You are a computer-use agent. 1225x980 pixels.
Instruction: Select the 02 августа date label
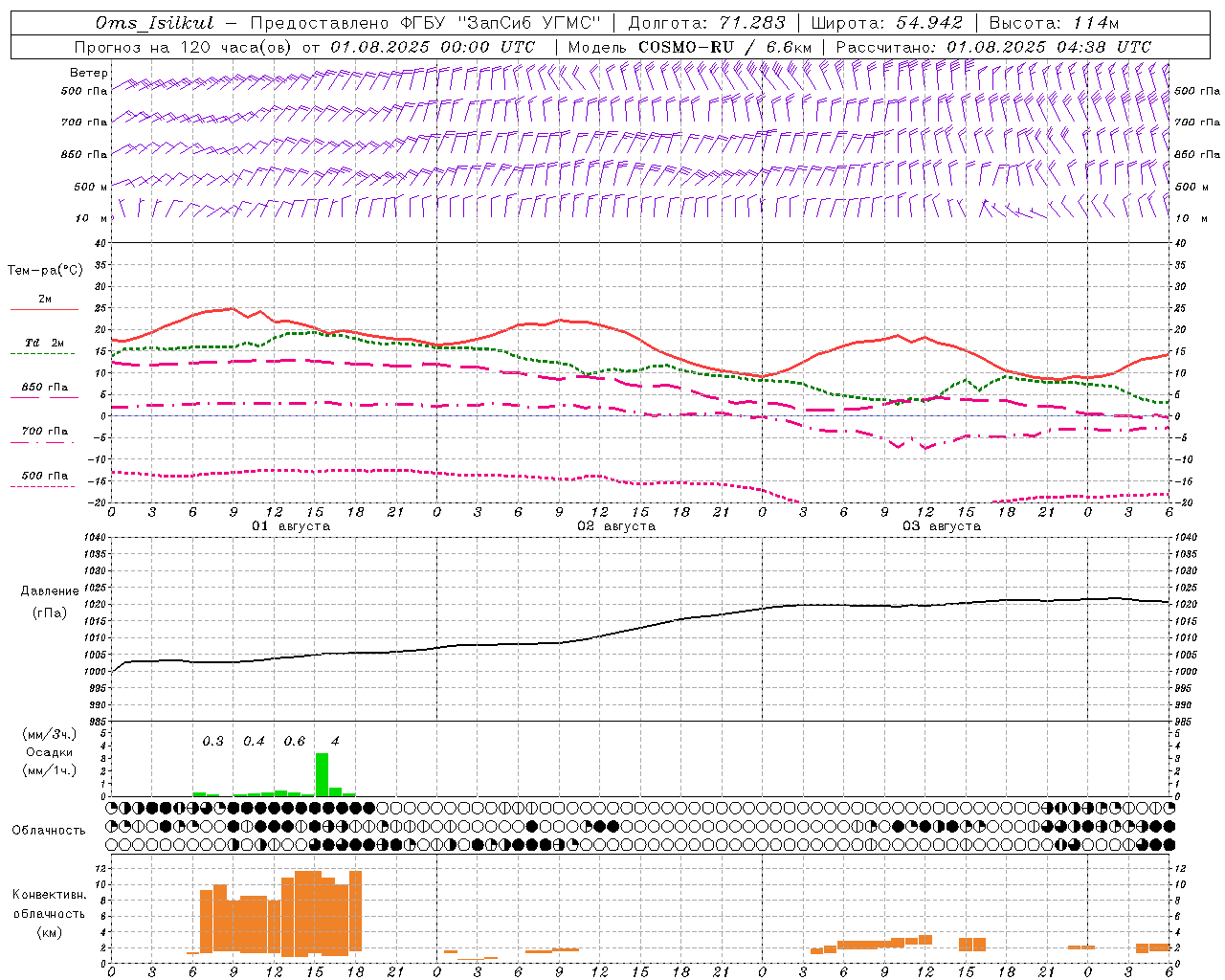tap(616, 526)
